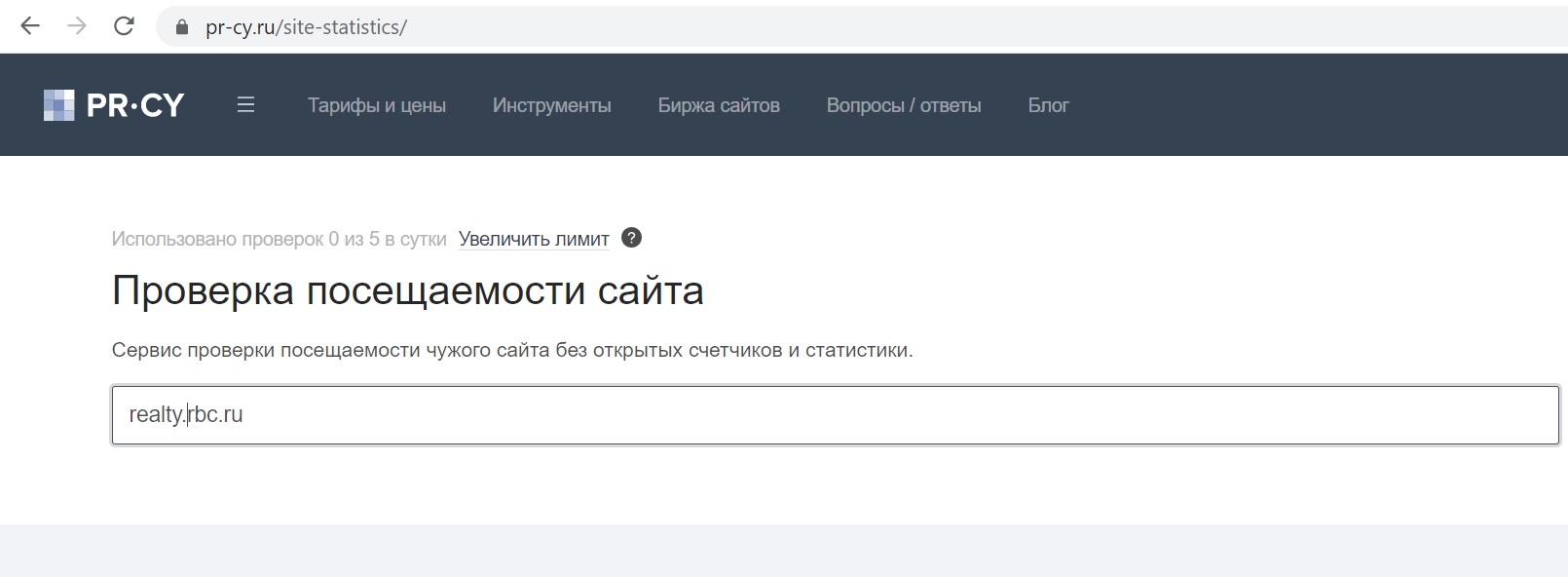The width and height of the screenshot is (1568, 577).
Task: Click the browser back arrow
Action: coord(30,26)
